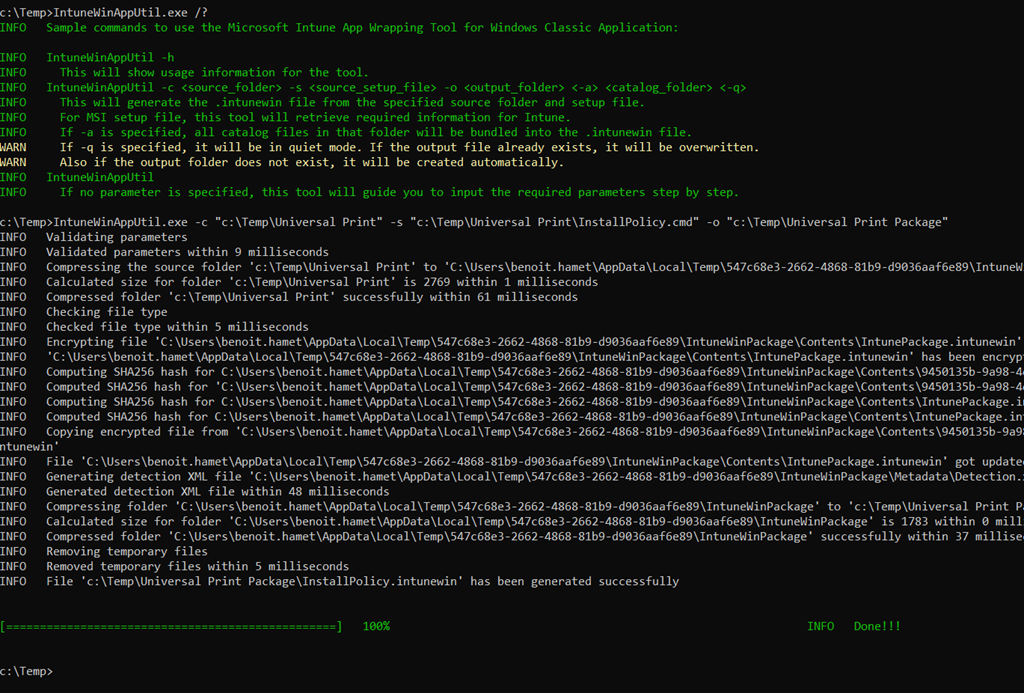Click the 'Removing temporary files' line
Viewport: 1024px width, 693px height.
[x=104, y=552]
